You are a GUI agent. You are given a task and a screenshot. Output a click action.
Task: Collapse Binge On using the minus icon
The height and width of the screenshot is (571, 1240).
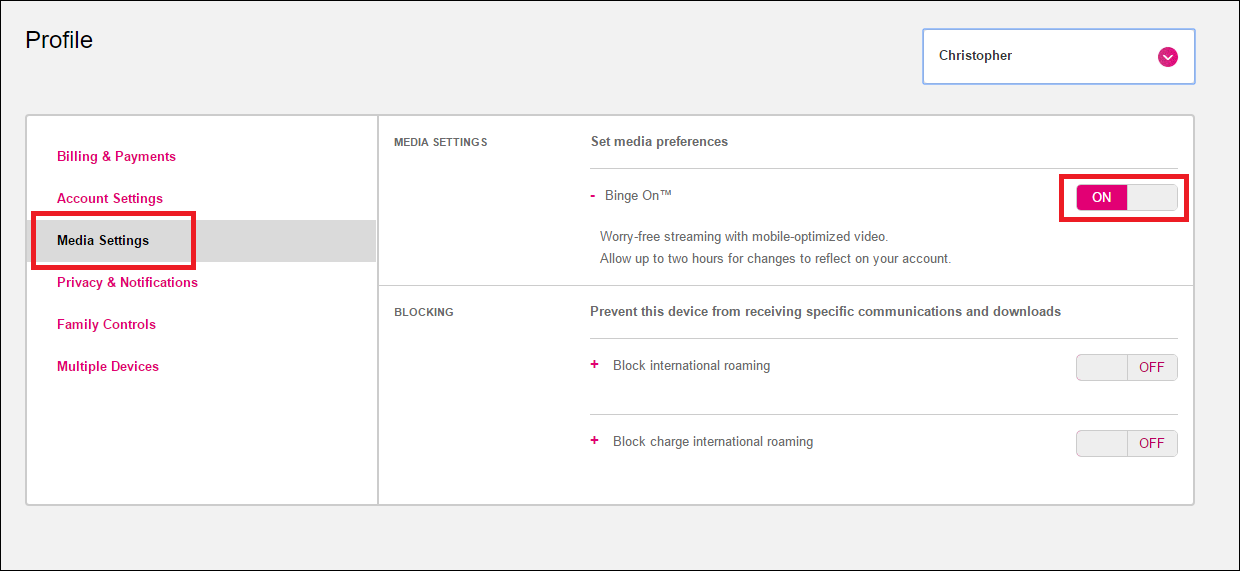[x=593, y=196]
